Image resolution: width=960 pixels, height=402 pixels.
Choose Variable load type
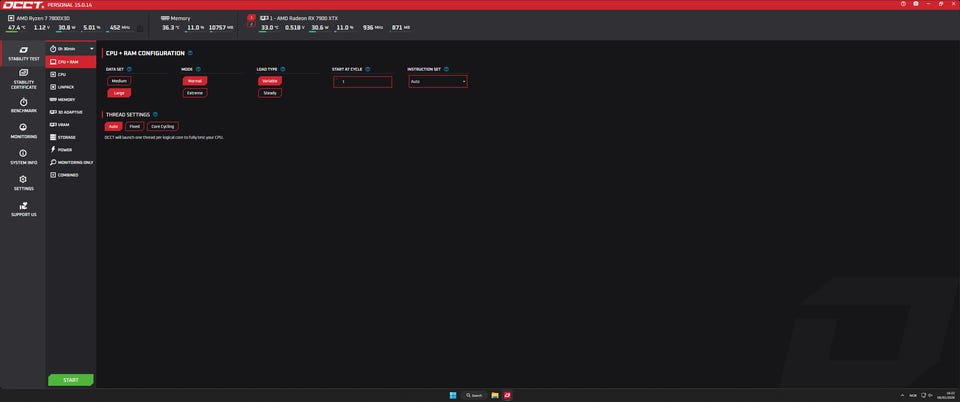click(x=270, y=81)
